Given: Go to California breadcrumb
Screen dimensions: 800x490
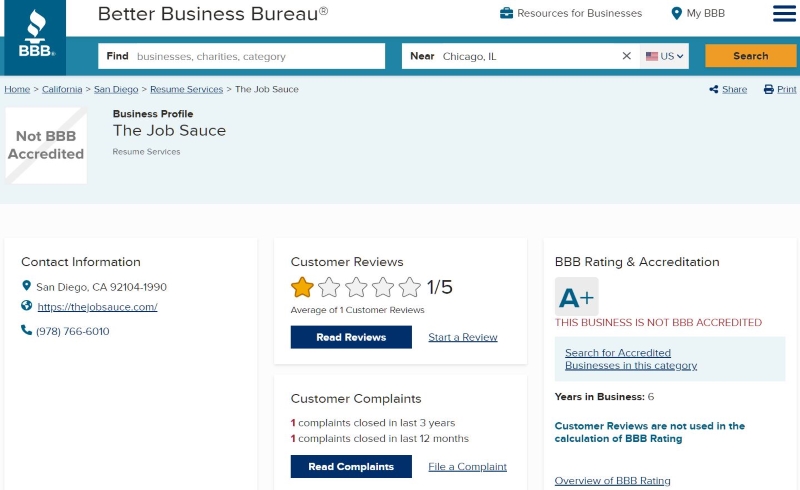Looking at the screenshot, I should (62, 89).
